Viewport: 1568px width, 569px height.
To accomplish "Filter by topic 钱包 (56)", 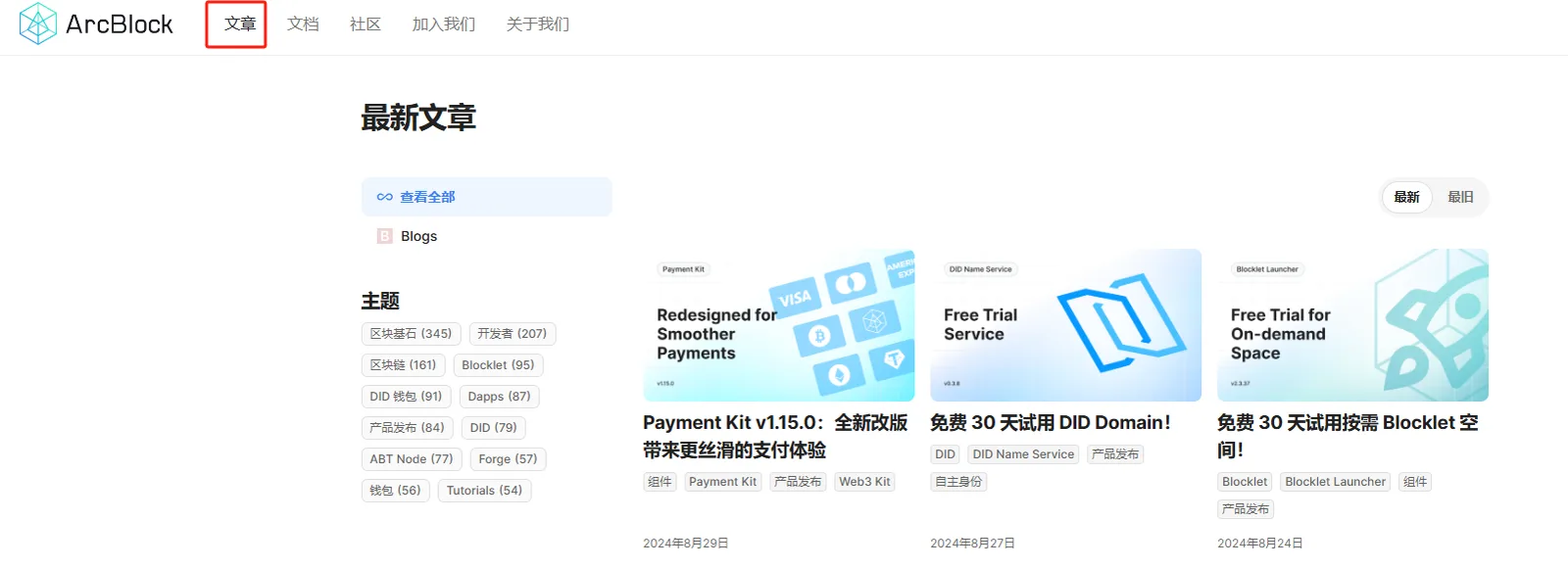I will click(x=396, y=491).
